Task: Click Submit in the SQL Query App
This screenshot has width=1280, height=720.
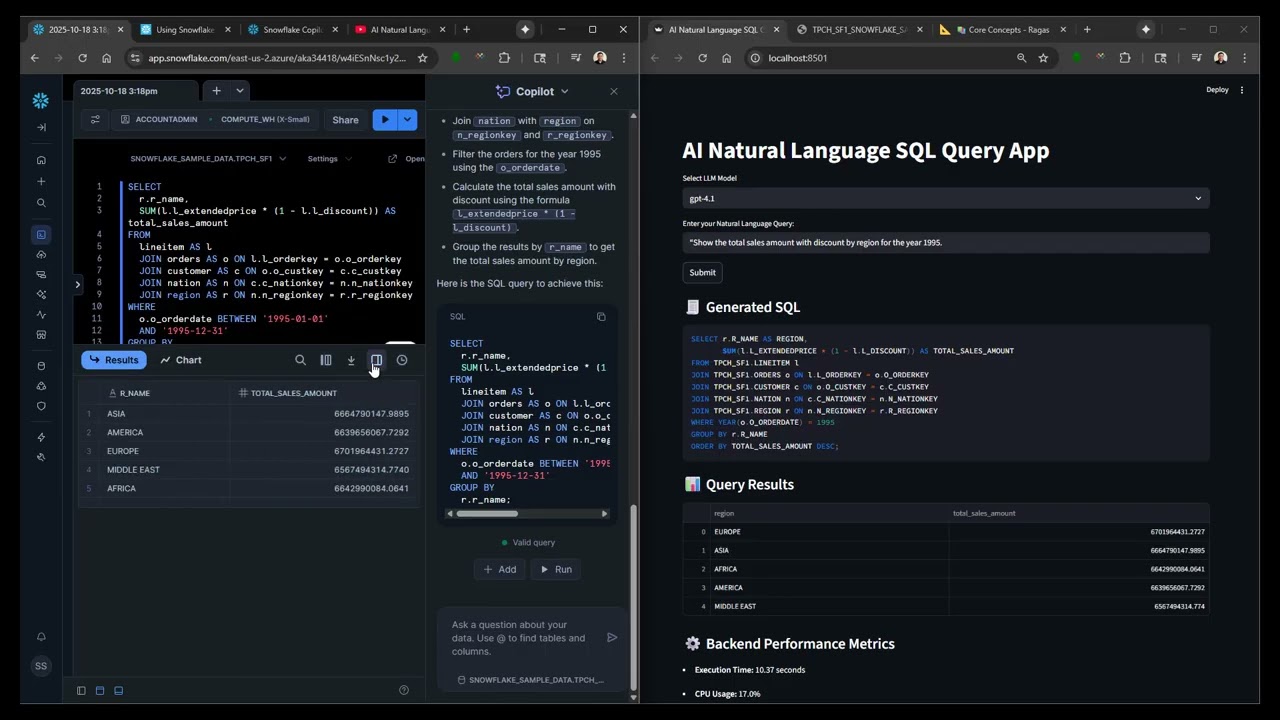Action: 702,272
